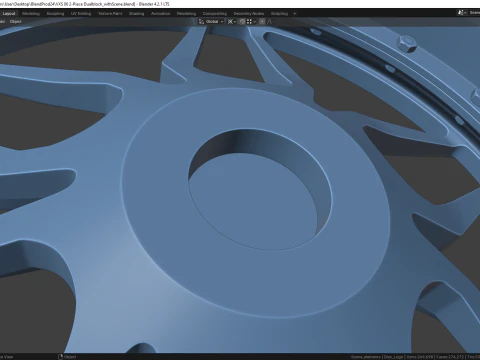The width and height of the screenshot is (480, 360).
Task: Click the transform orientation axes icon
Action: [201, 21]
